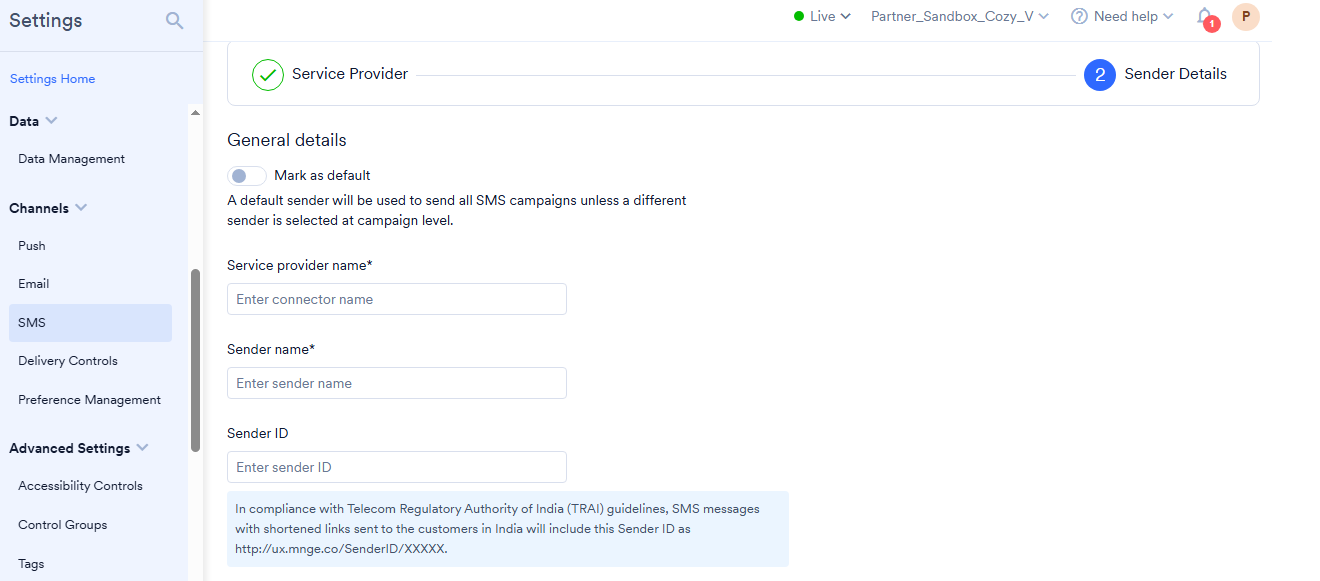The height and width of the screenshot is (581, 1320).
Task: Focus the Sender ID text field
Action: [x=397, y=467]
